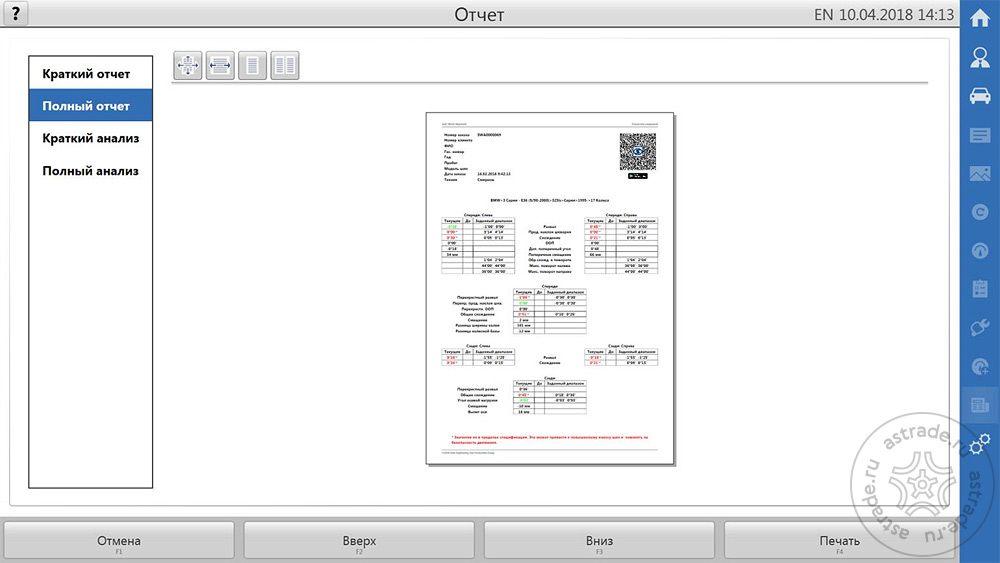Select the wrench adjustment icon in sidebar
The image size is (1000, 563).
980,328
